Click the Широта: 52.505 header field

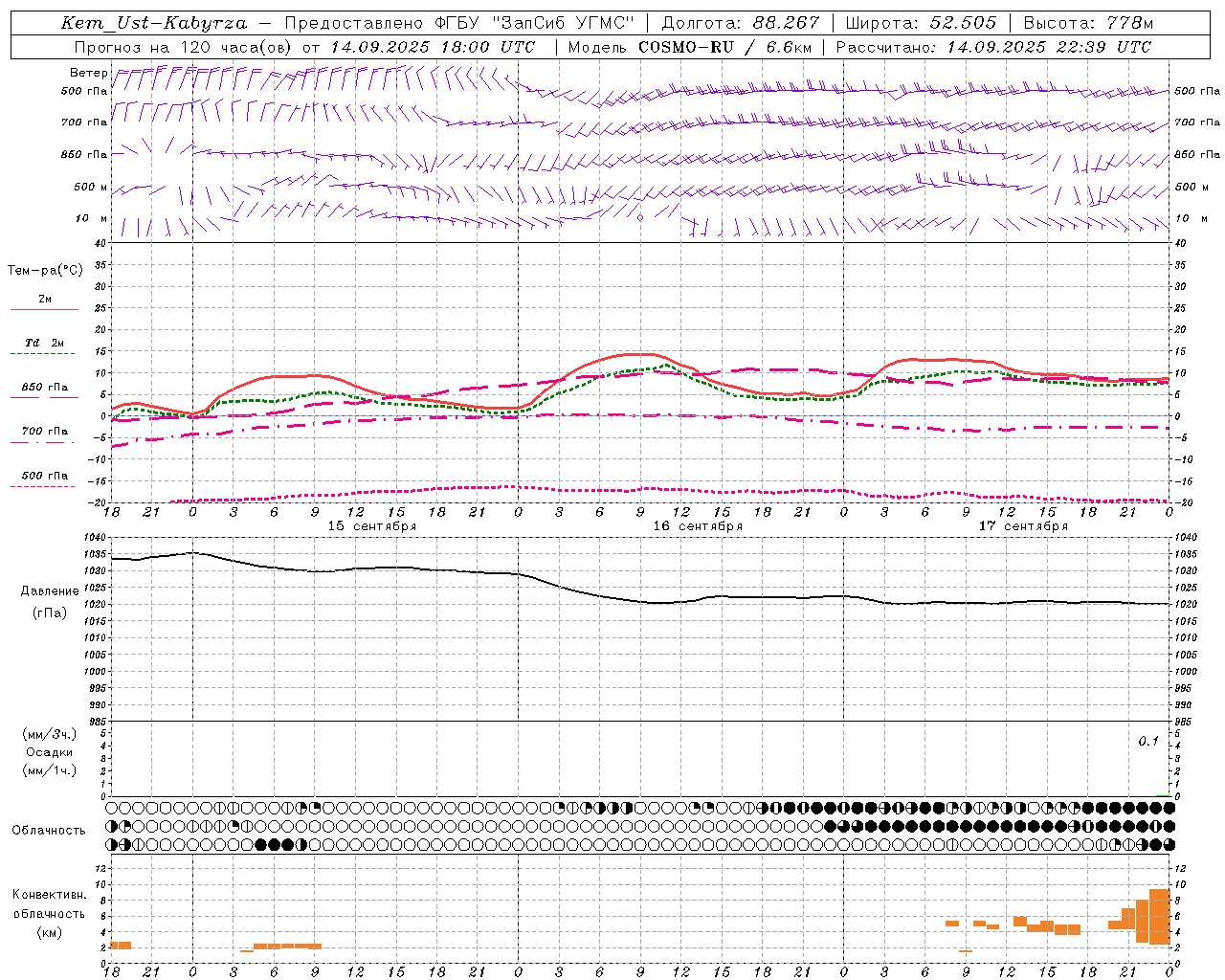click(x=921, y=23)
